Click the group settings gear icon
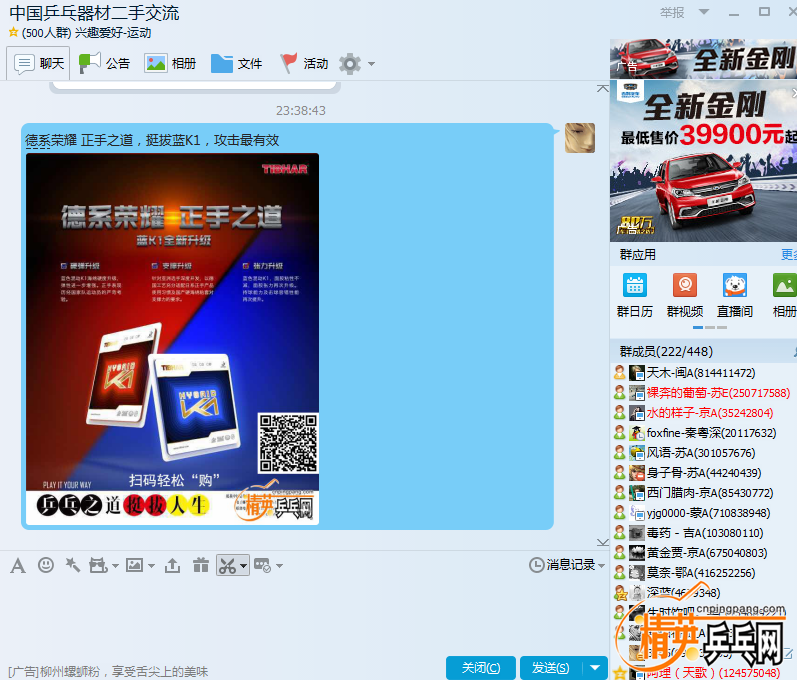Screen dimensions: 797x680 (x=350, y=64)
